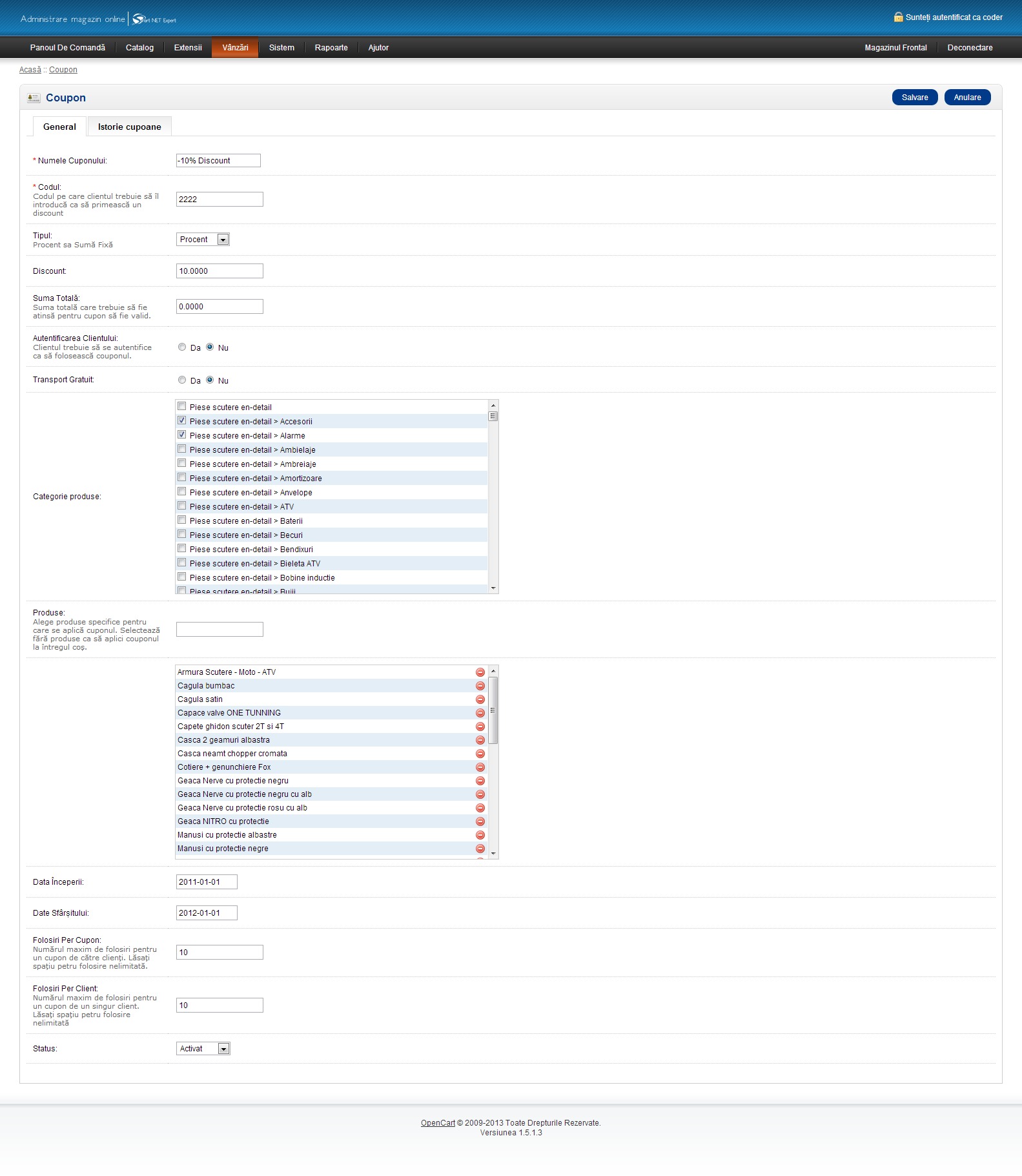Open the Catalog menu
This screenshot has height=1176, width=1022.
(x=139, y=48)
